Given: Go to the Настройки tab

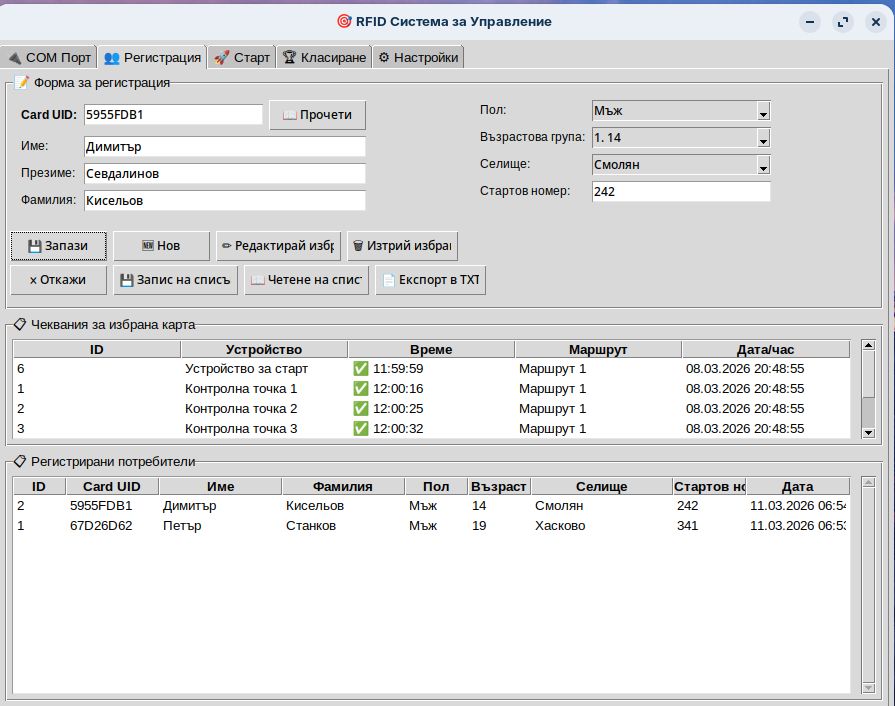Looking at the screenshot, I should click(x=418, y=58).
